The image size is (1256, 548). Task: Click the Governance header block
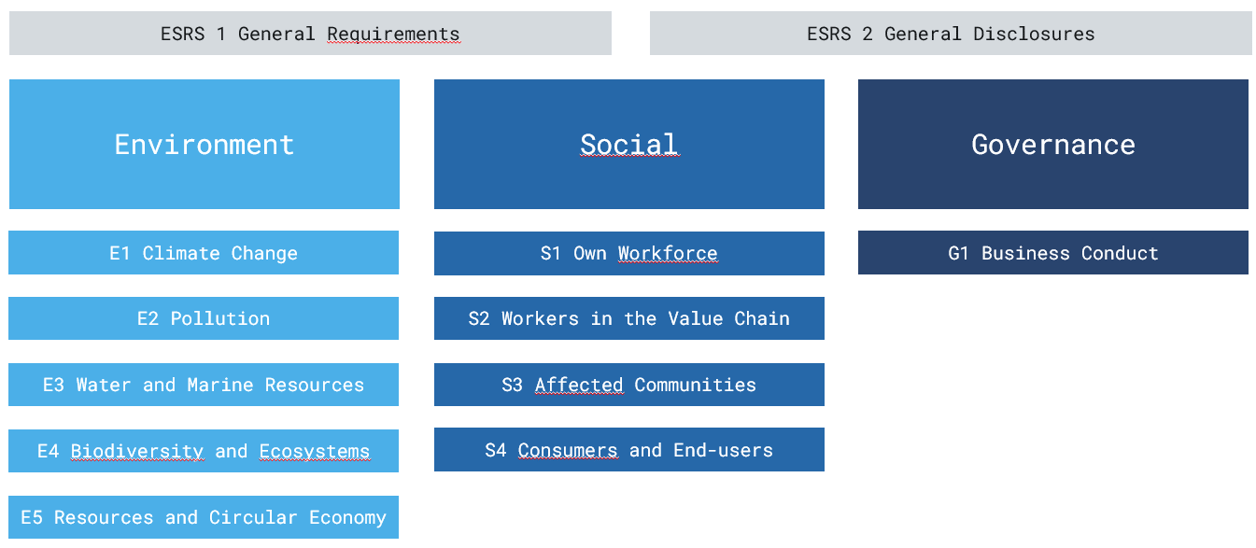coord(1053,144)
